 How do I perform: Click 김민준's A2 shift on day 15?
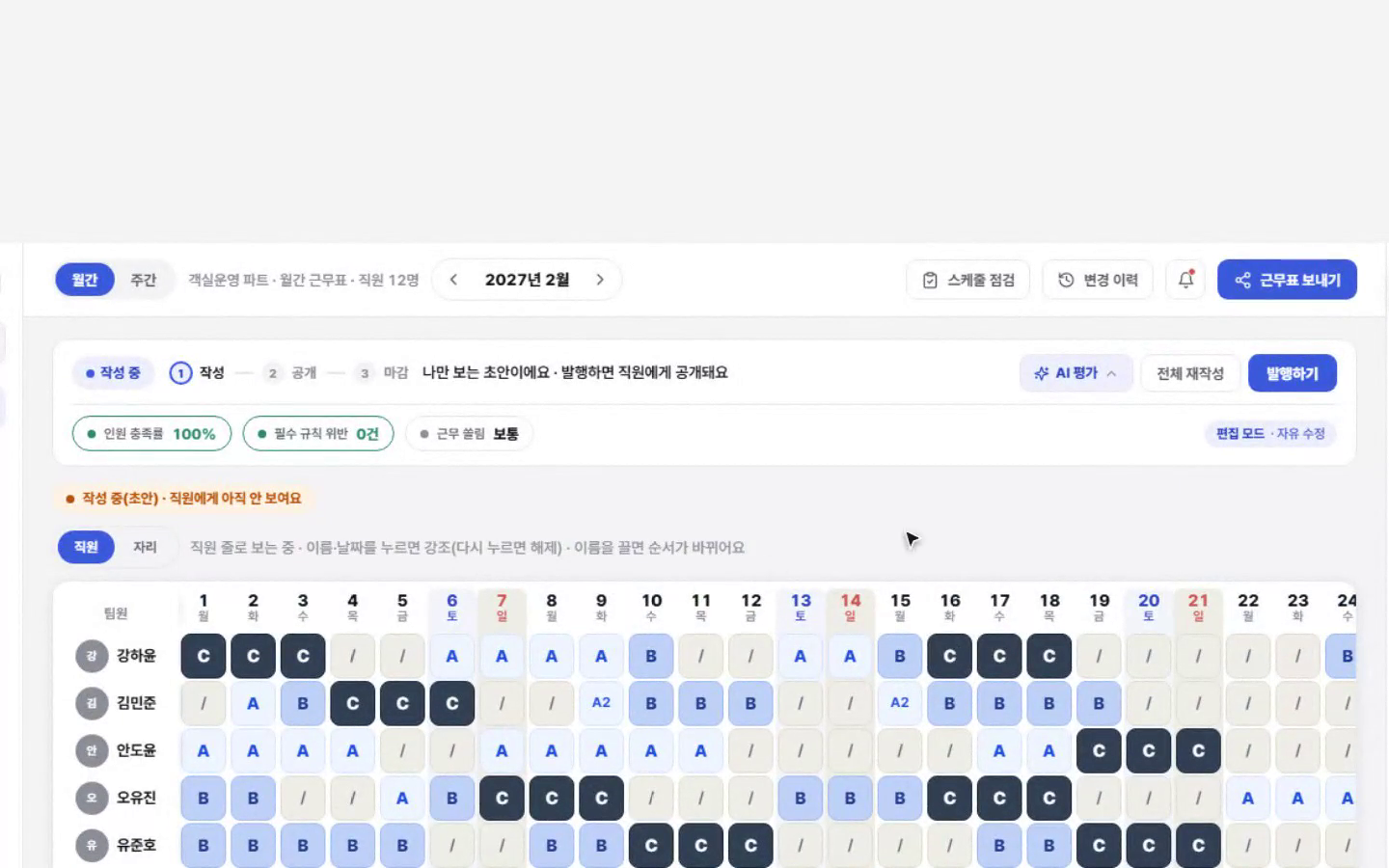click(x=900, y=703)
